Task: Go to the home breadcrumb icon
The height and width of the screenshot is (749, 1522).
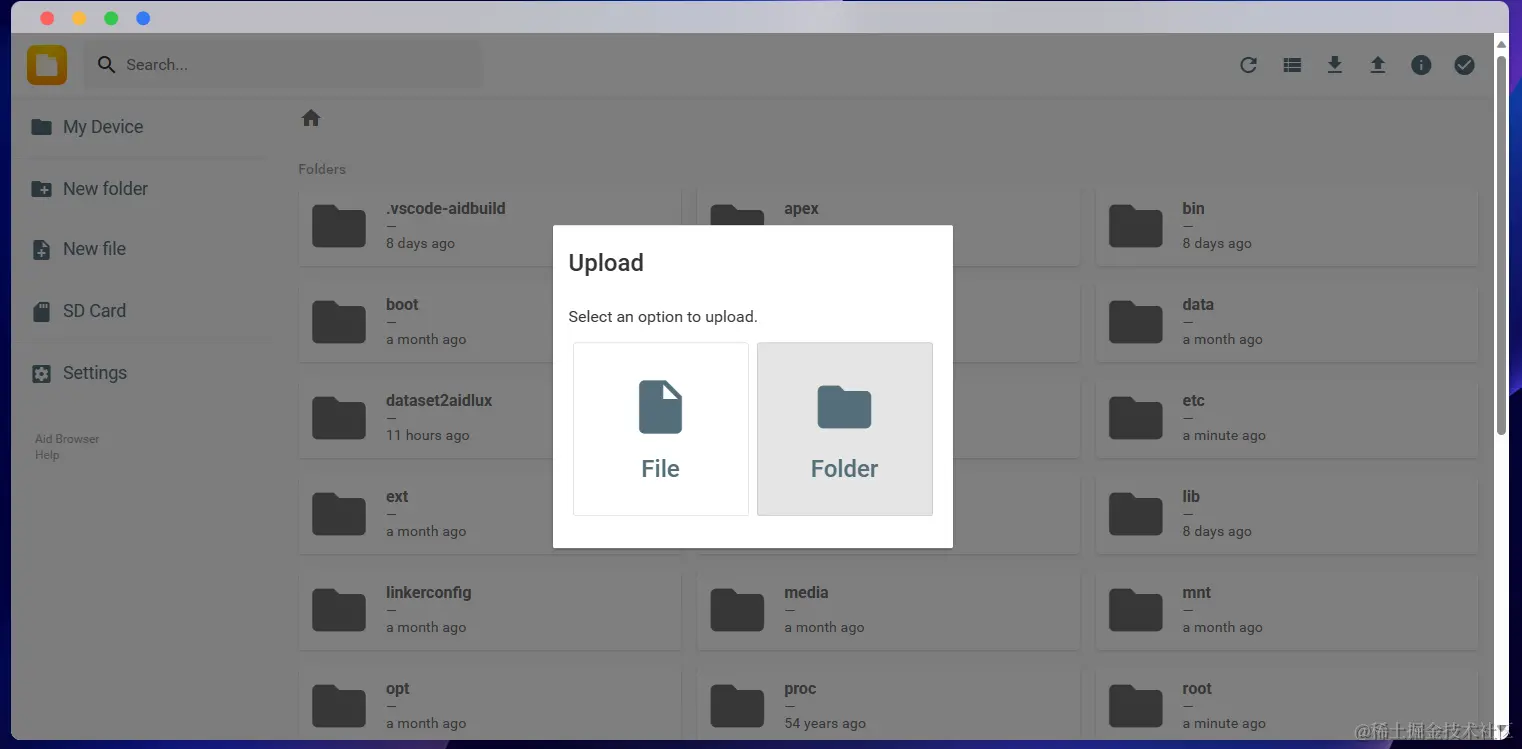Action: click(311, 118)
